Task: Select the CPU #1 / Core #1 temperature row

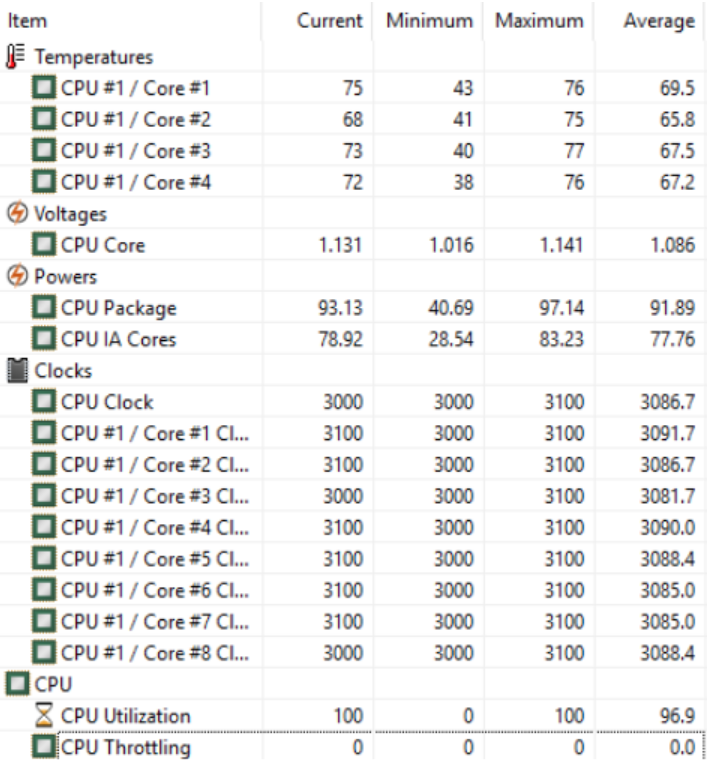Action: point(135,88)
